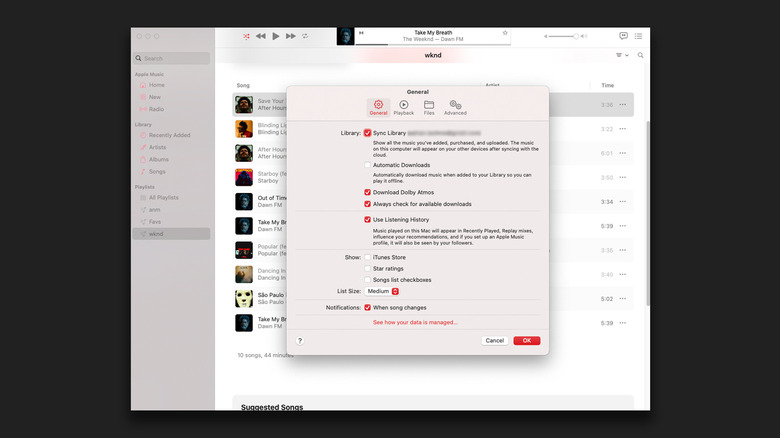The width and height of the screenshot is (780, 438).
Task: Uncheck the Sync Library checkbox
Action: tap(368, 132)
